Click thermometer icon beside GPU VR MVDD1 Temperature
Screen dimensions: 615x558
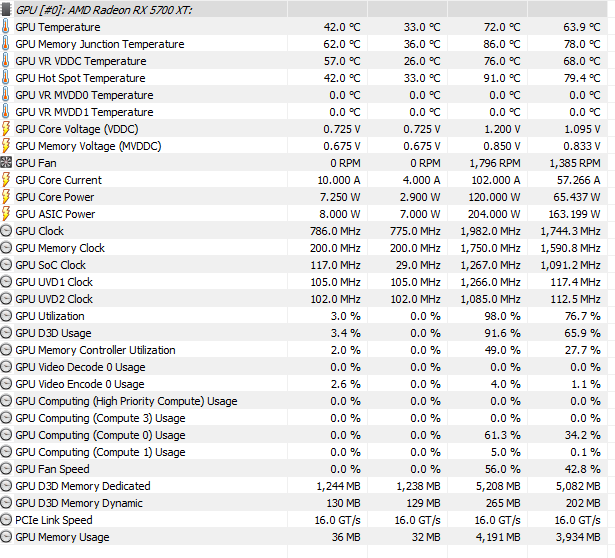pyautogui.click(x=5, y=112)
